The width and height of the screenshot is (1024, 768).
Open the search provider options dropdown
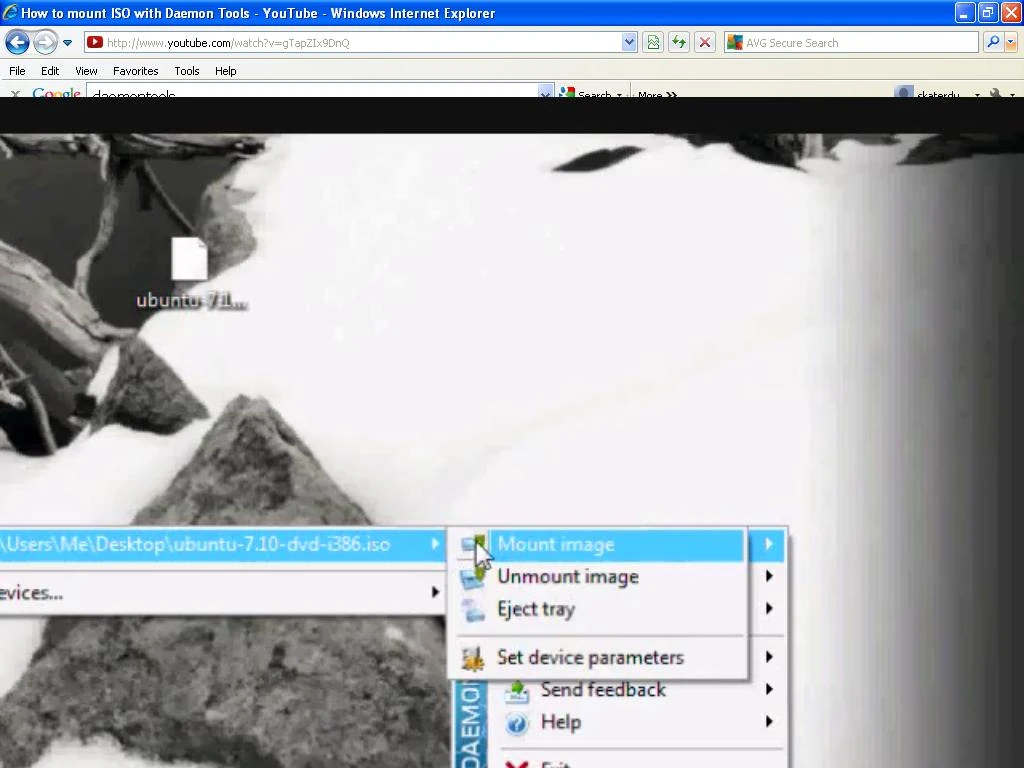point(1011,42)
